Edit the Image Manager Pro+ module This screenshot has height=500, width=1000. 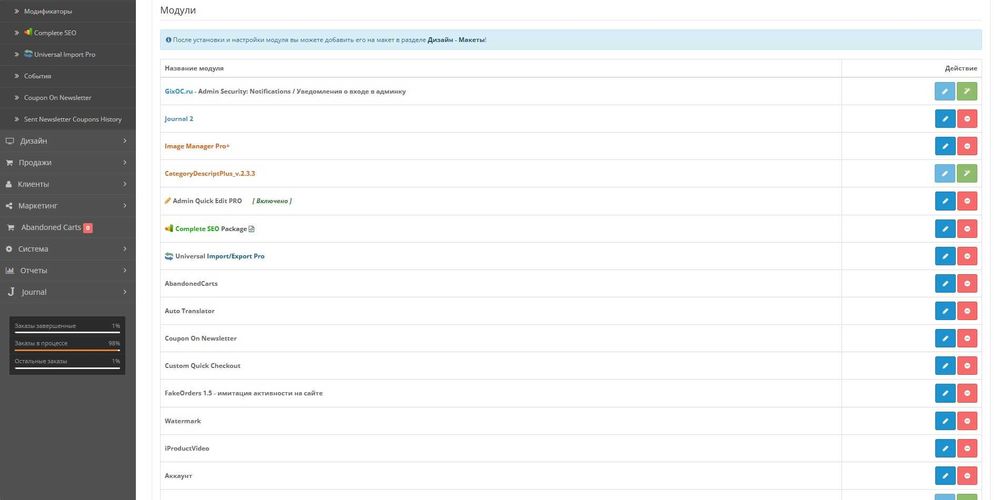[x=945, y=146]
